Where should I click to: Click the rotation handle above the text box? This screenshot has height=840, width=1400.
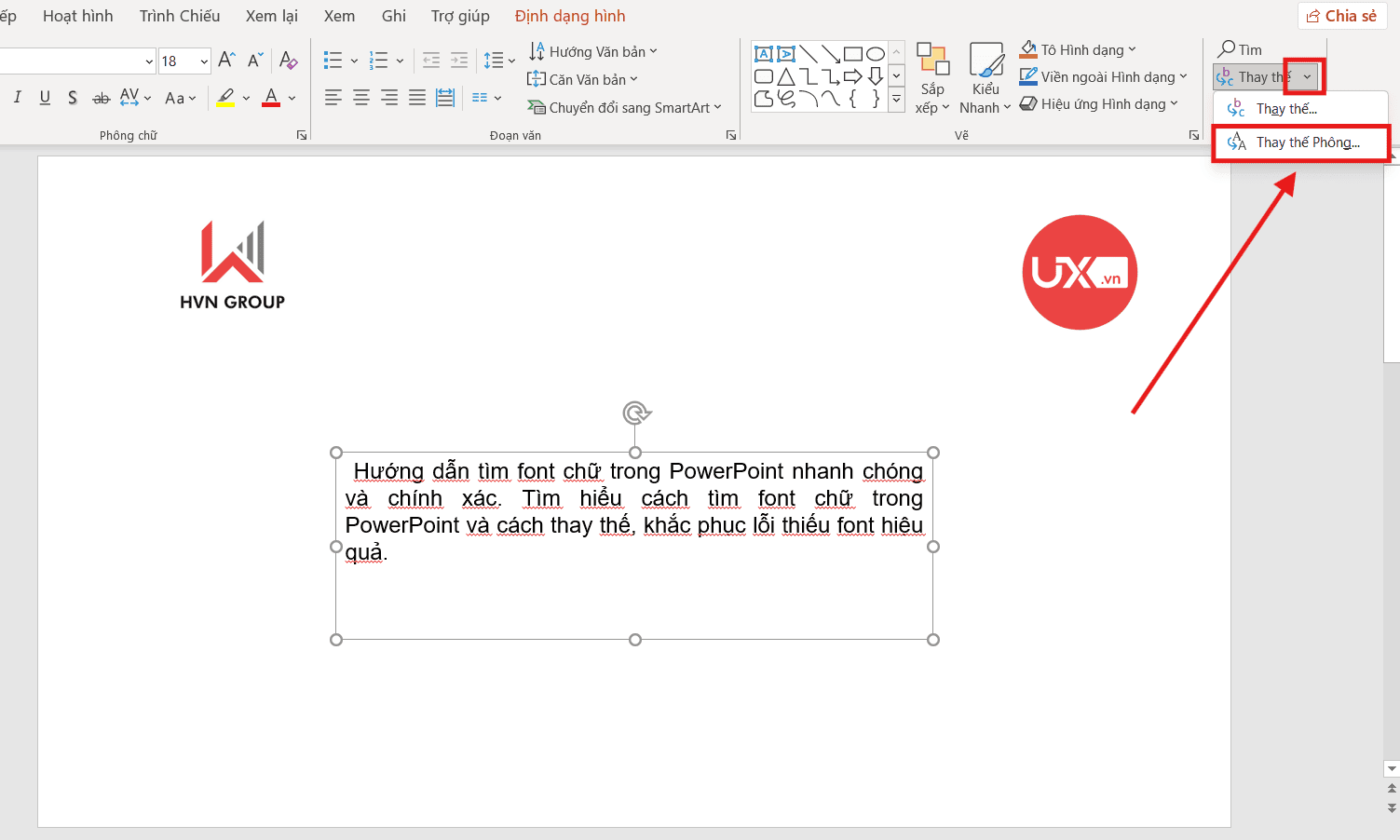(636, 413)
